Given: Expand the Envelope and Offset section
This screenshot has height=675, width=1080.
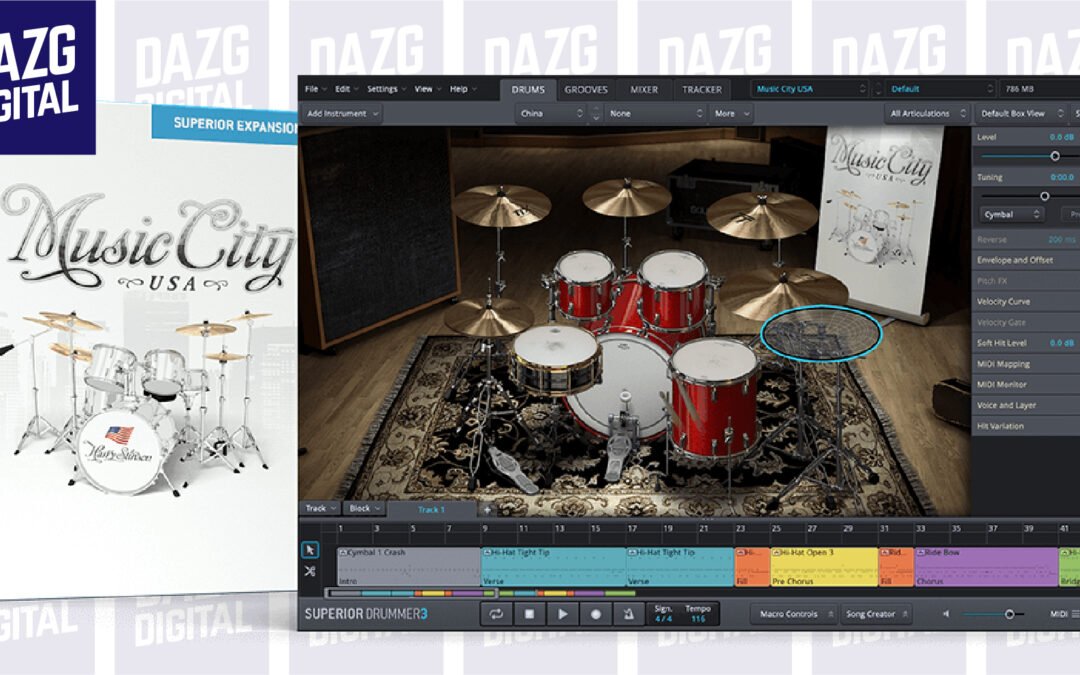Looking at the screenshot, I should pos(1026,260).
